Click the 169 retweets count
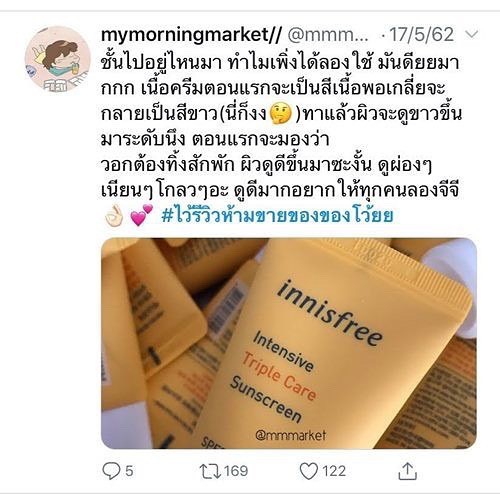This screenshot has height=500, width=500. click(236, 471)
